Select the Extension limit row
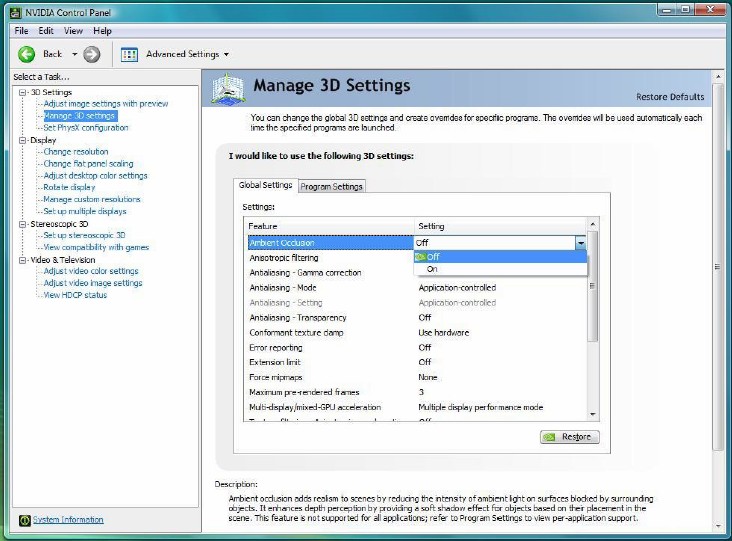The width and height of the screenshot is (732, 541). pyautogui.click(x=416, y=362)
